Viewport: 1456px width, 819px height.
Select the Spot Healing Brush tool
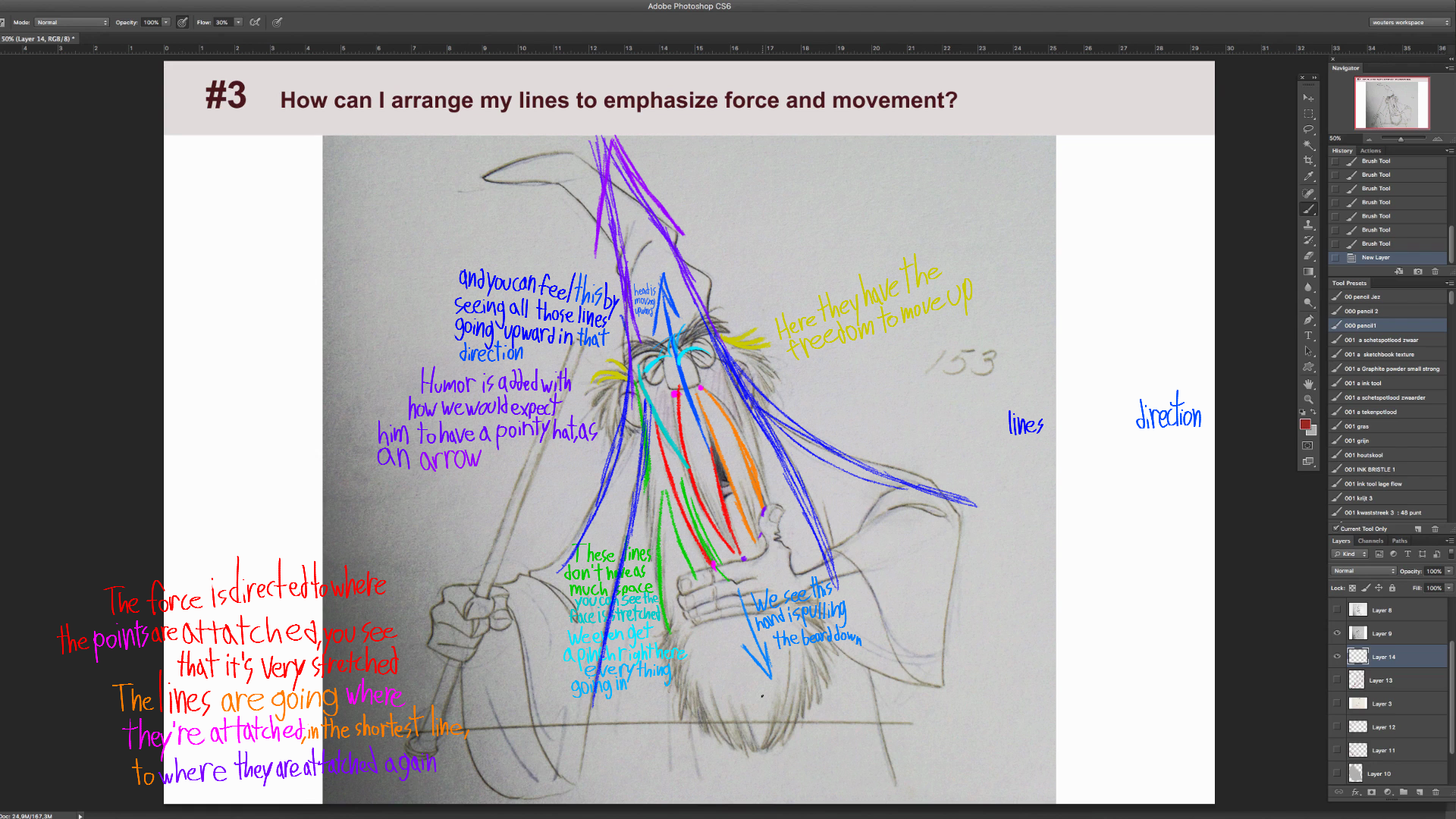coord(1308,193)
